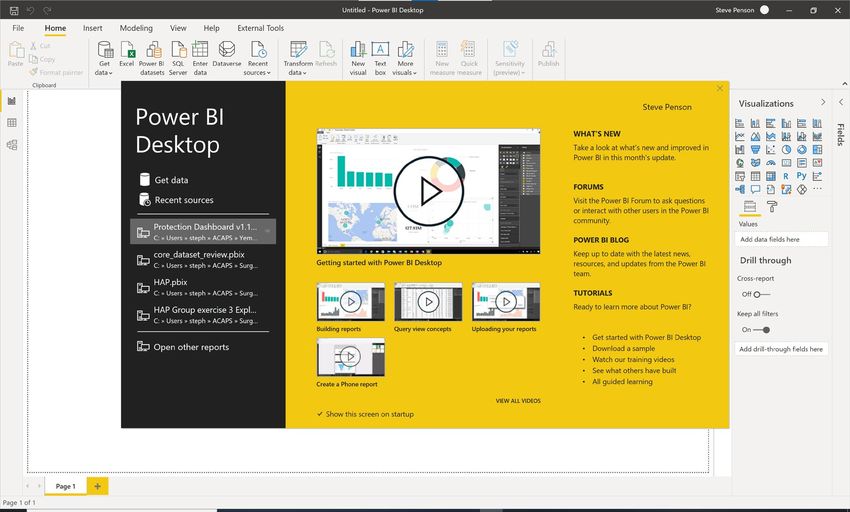Toggle Cross-report drill through switch

tap(761, 295)
